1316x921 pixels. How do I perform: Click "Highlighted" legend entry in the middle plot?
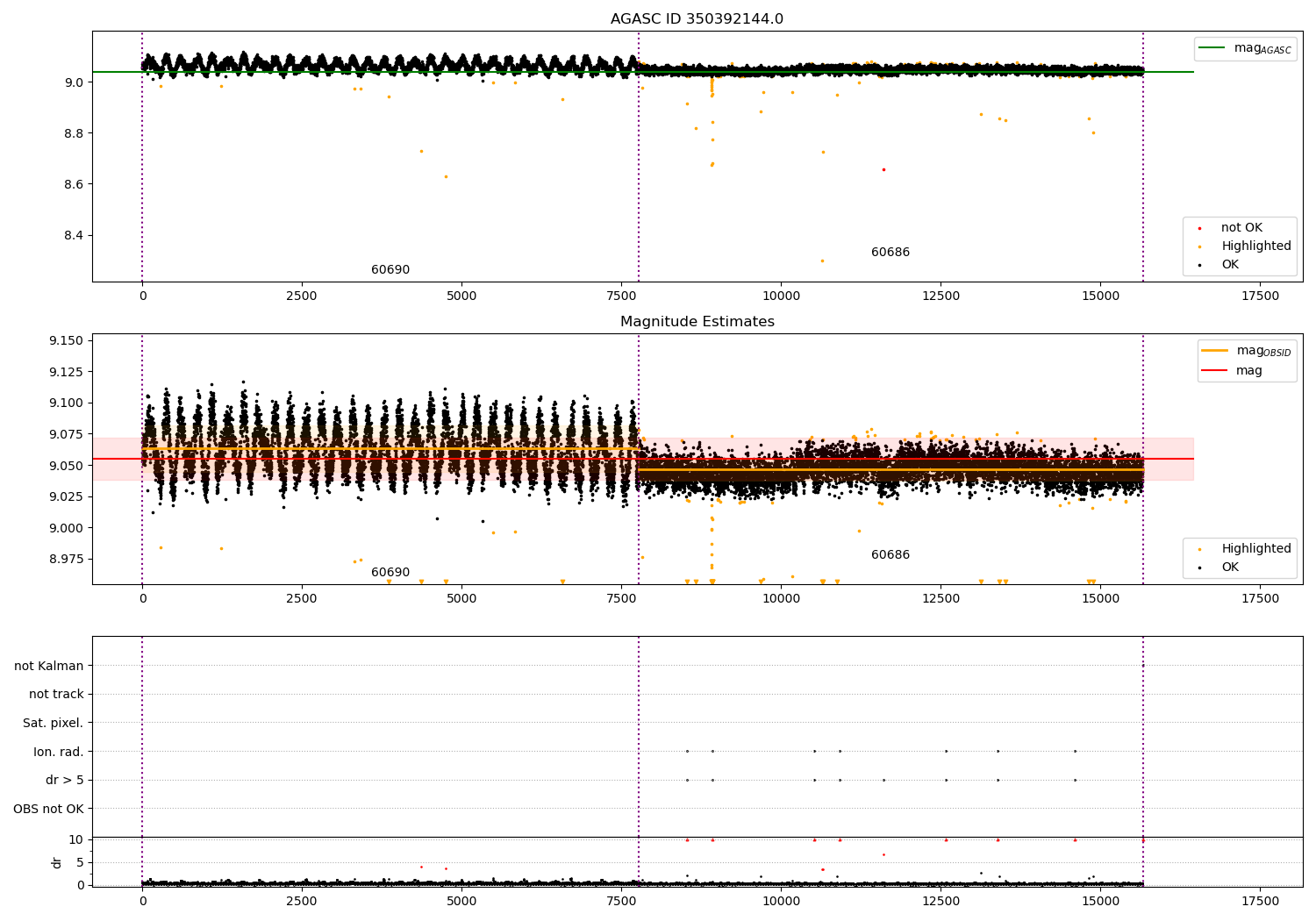coord(1256,549)
